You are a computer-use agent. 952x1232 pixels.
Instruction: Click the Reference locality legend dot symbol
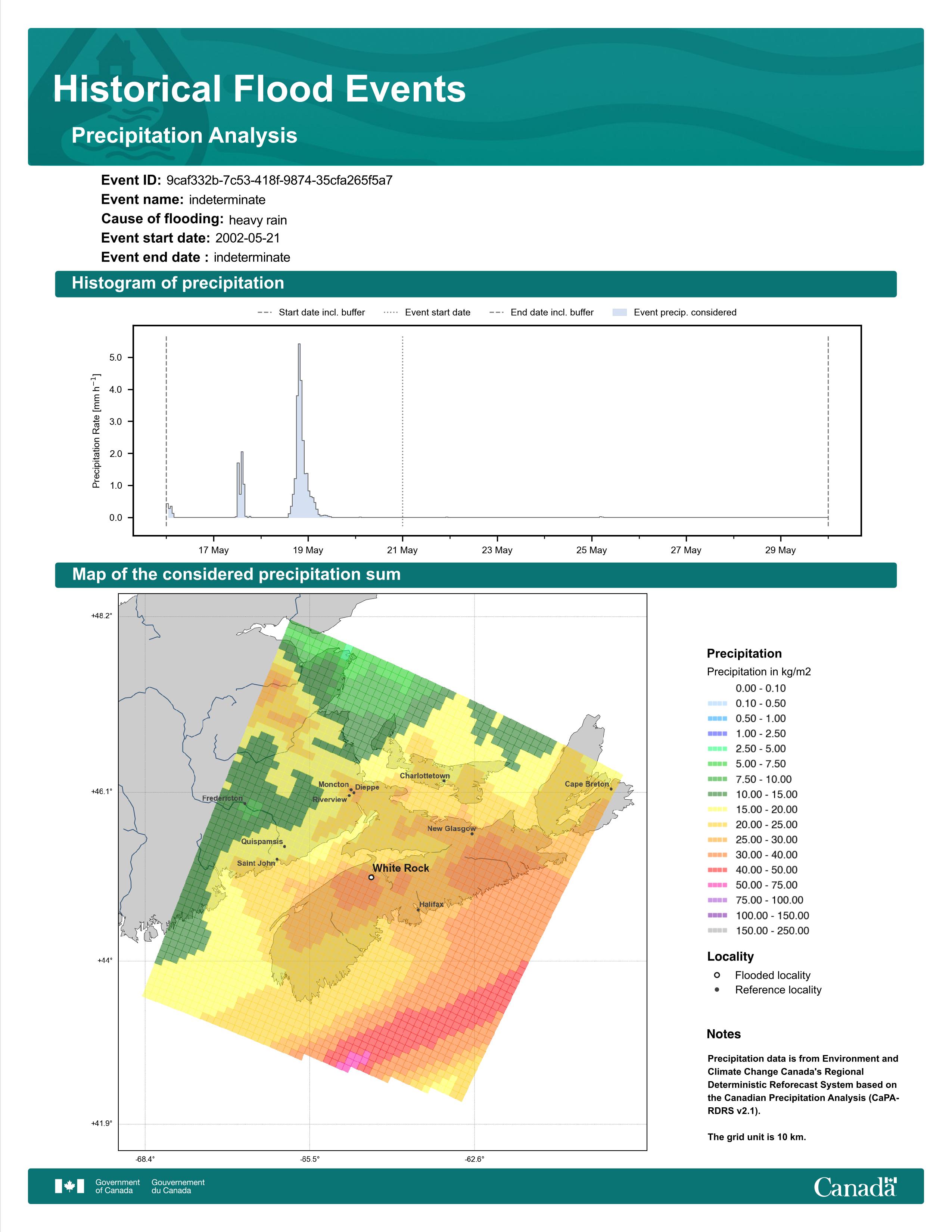tap(717, 989)
